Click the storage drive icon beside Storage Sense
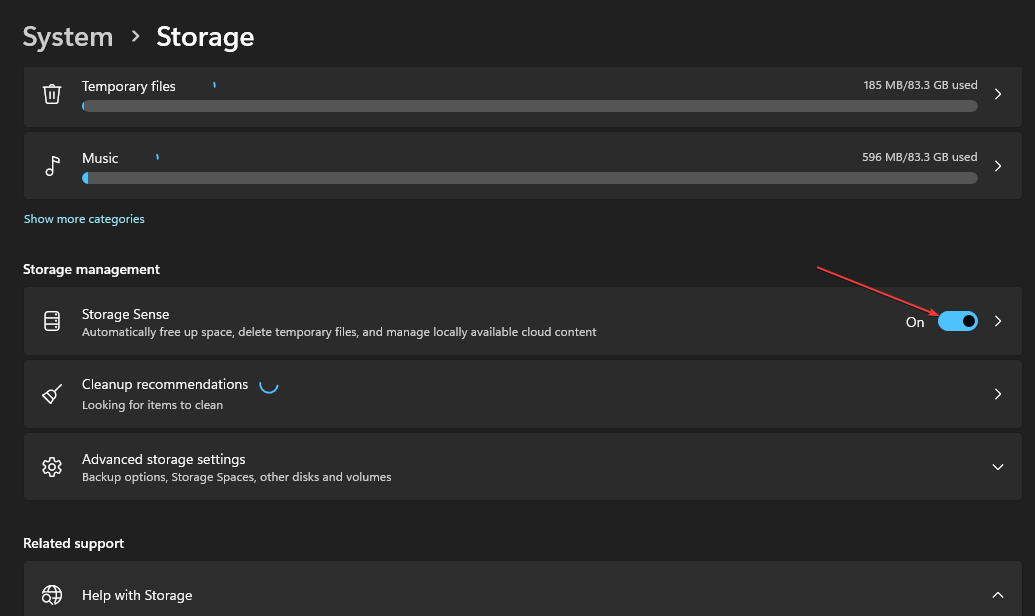1035x616 pixels. pos(51,321)
